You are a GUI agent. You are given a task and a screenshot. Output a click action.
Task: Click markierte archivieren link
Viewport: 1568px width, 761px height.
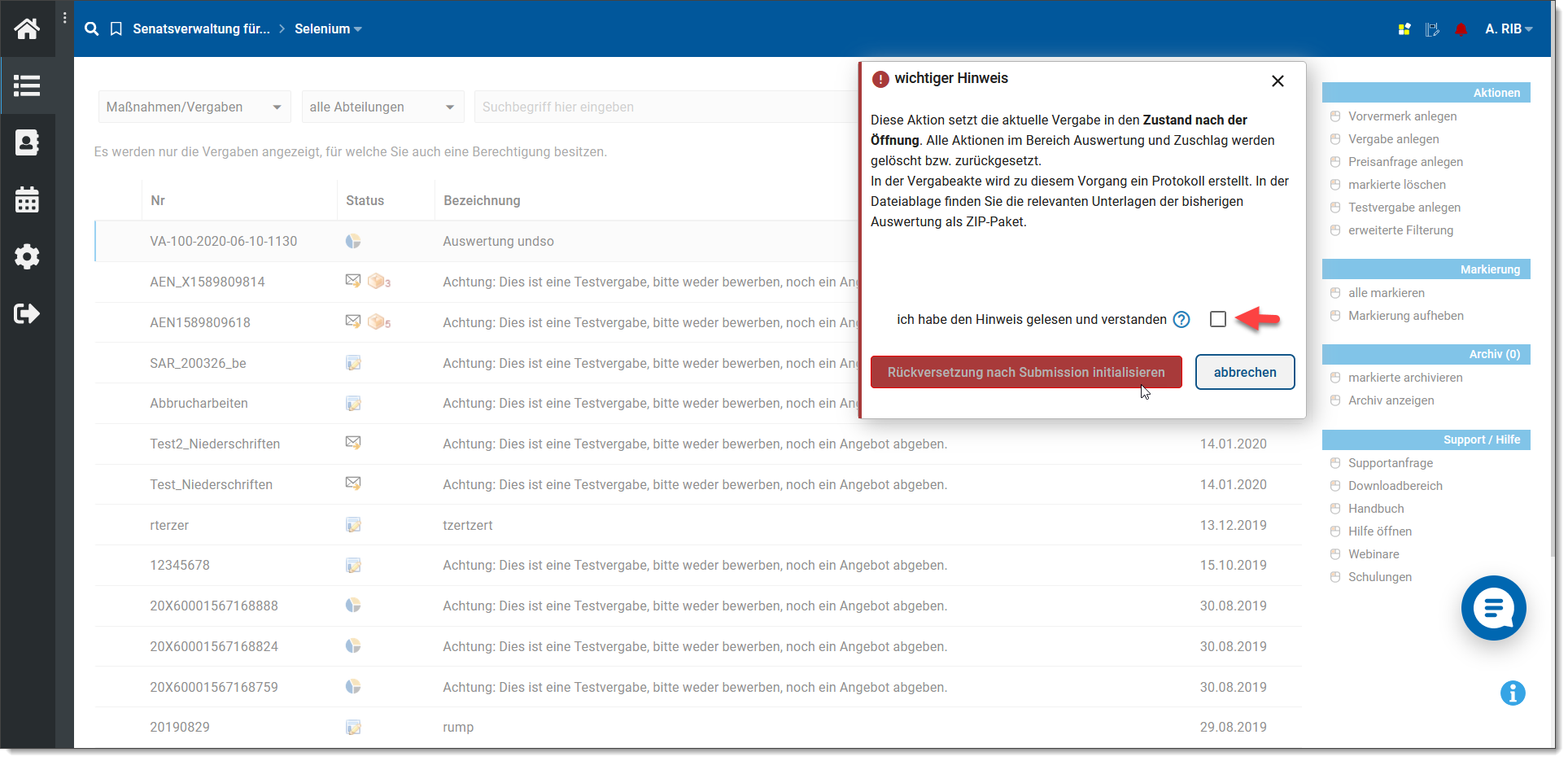pos(1404,378)
